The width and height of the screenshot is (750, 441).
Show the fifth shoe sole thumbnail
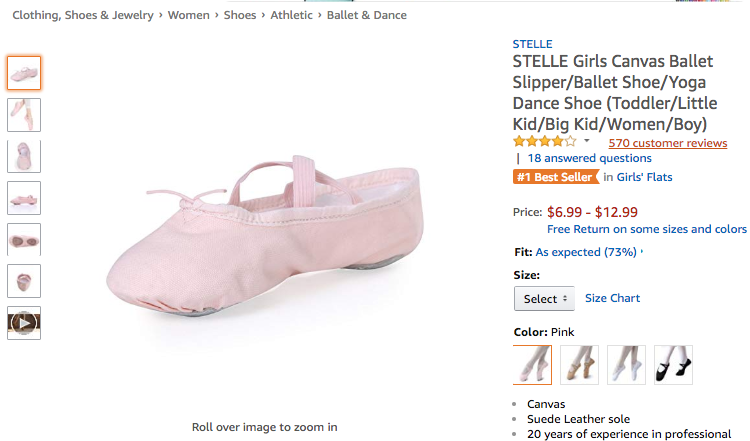[24, 240]
